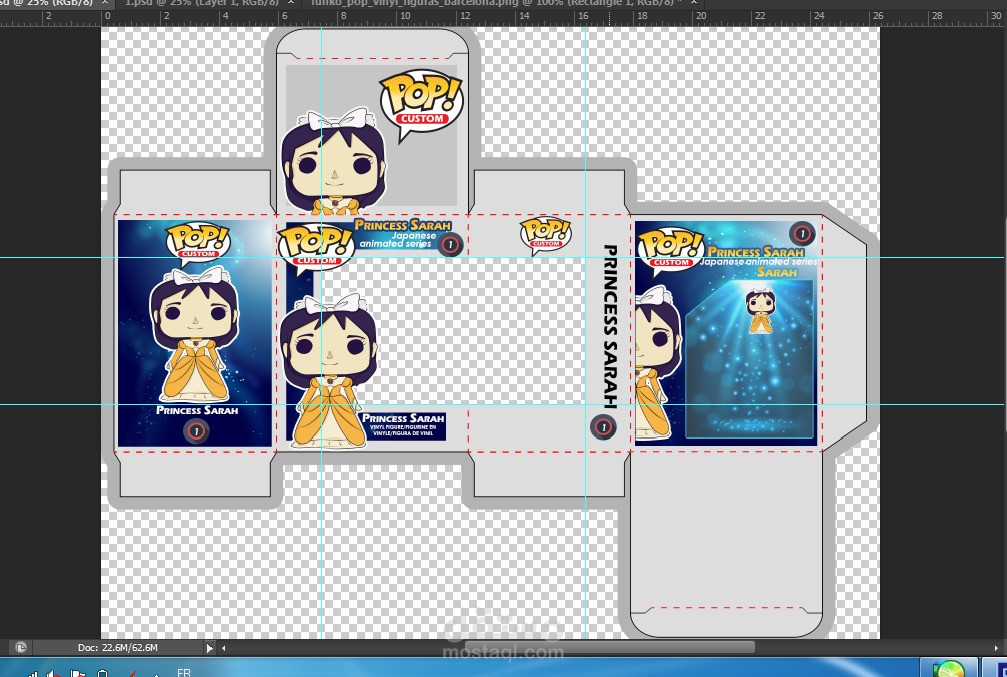Click the number 1 badge below vertical Princess Sarah text

[603, 426]
